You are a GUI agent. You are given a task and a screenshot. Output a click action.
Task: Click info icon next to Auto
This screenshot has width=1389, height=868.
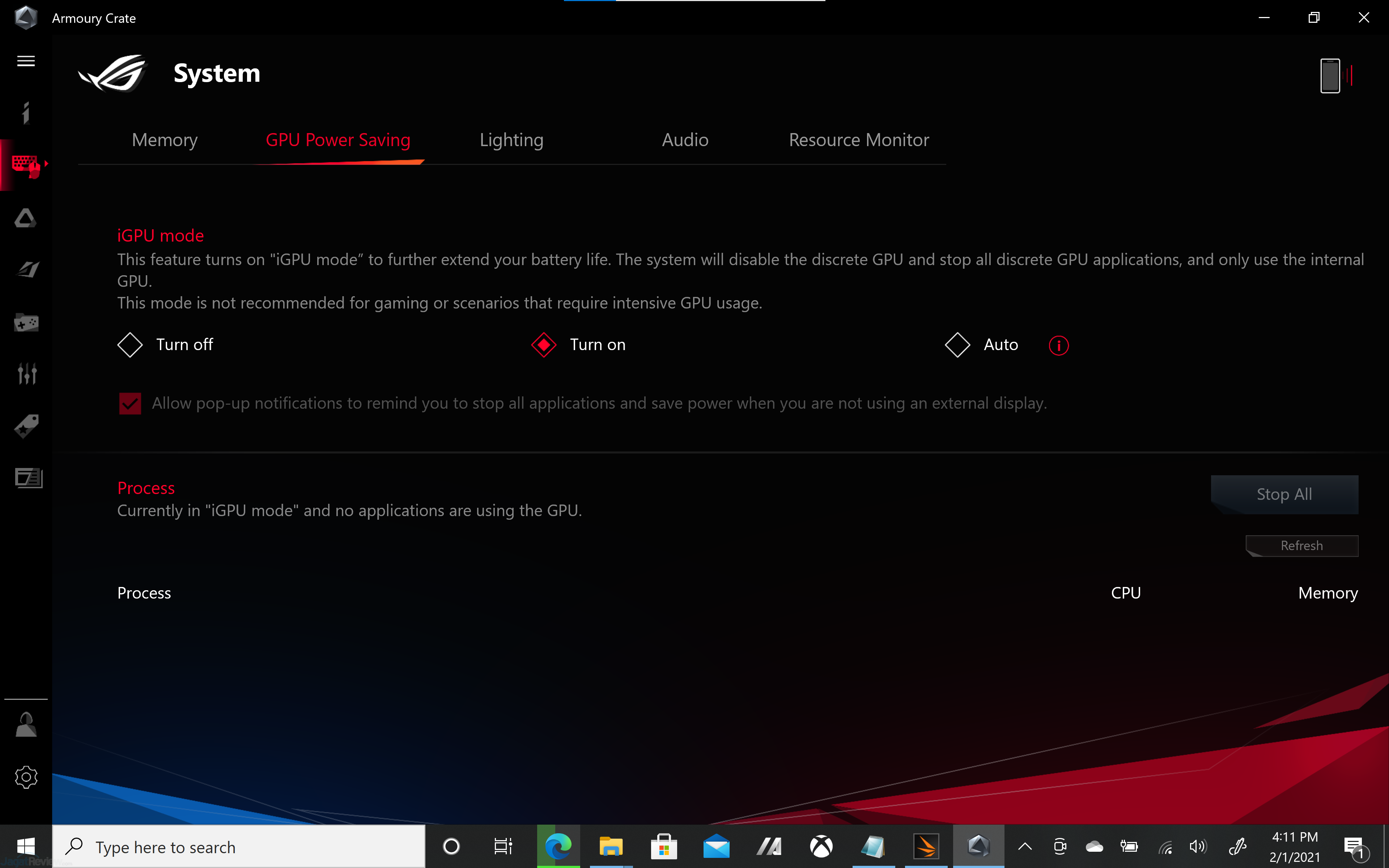pyautogui.click(x=1058, y=346)
